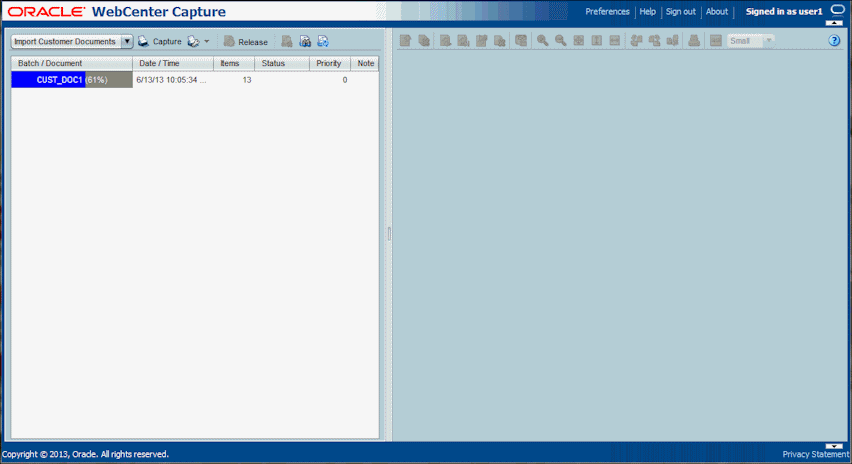Click the create new document icon
Image resolution: width=852 pixels, height=464 pixels.
coord(405,40)
